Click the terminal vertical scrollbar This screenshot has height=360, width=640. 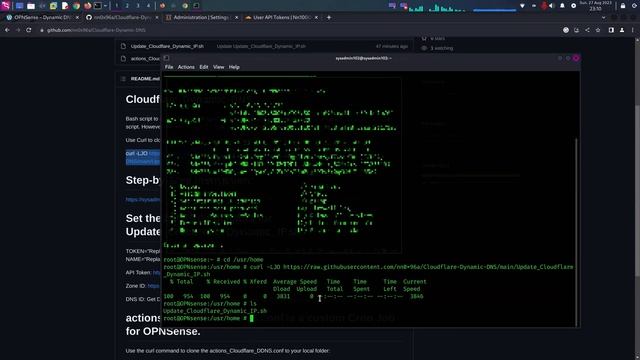(x=577, y=232)
